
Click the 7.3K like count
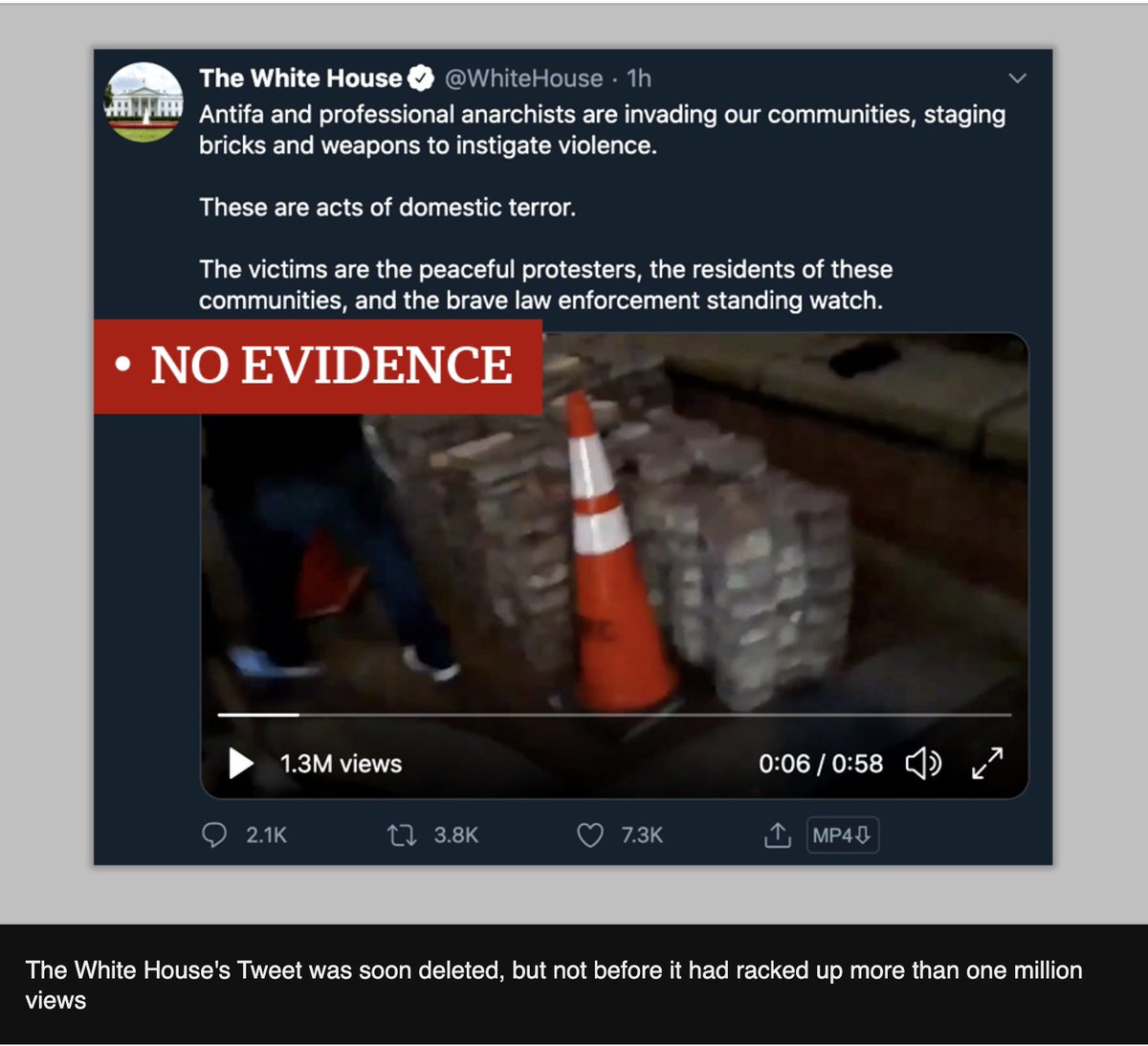[642, 835]
